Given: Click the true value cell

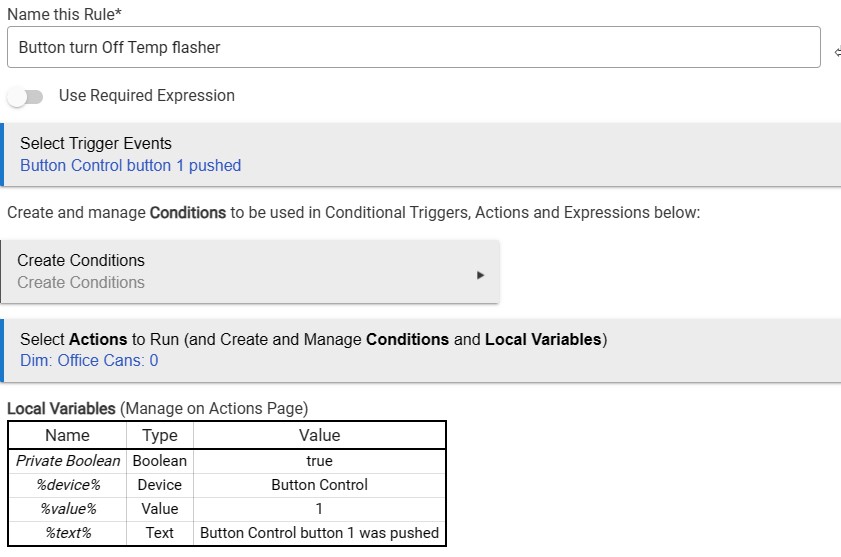Looking at the screenshot, I should click(x=319, y=461).
